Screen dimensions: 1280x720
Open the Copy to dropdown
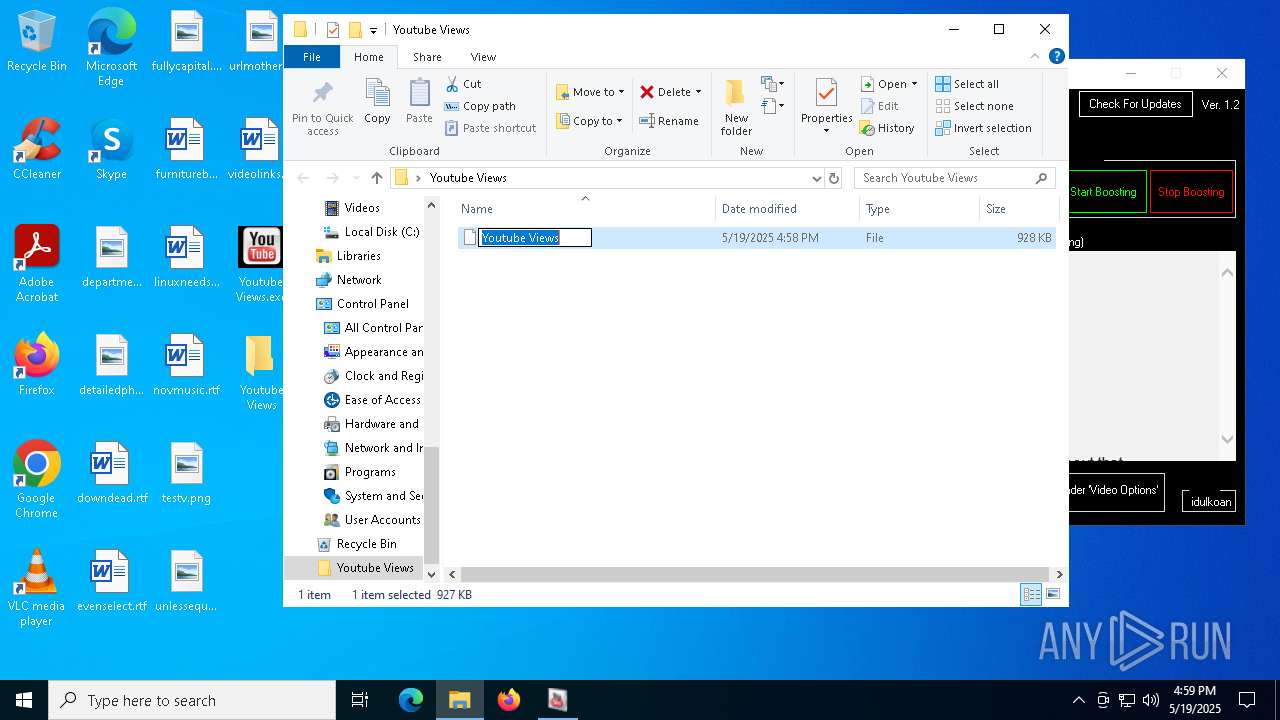click(x=589, y=121)
